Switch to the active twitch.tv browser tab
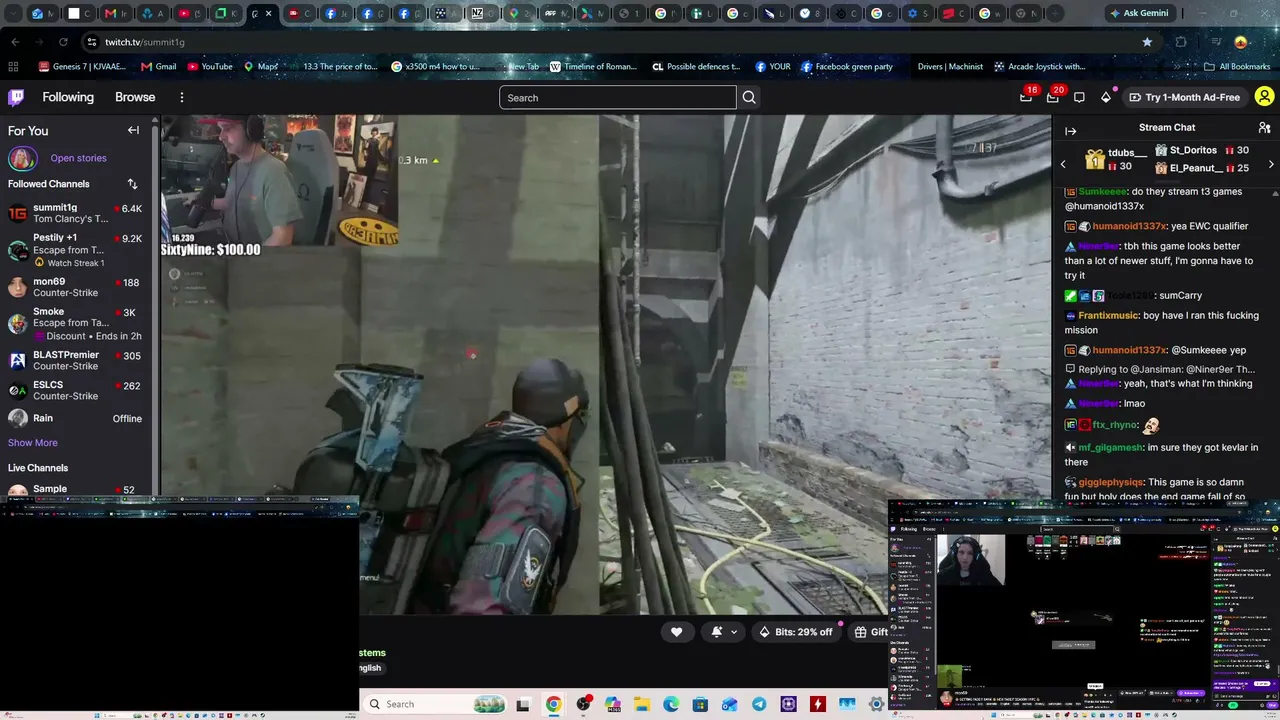The height and width of the screenshot is (720, 1280). click(x=262, y=14)
